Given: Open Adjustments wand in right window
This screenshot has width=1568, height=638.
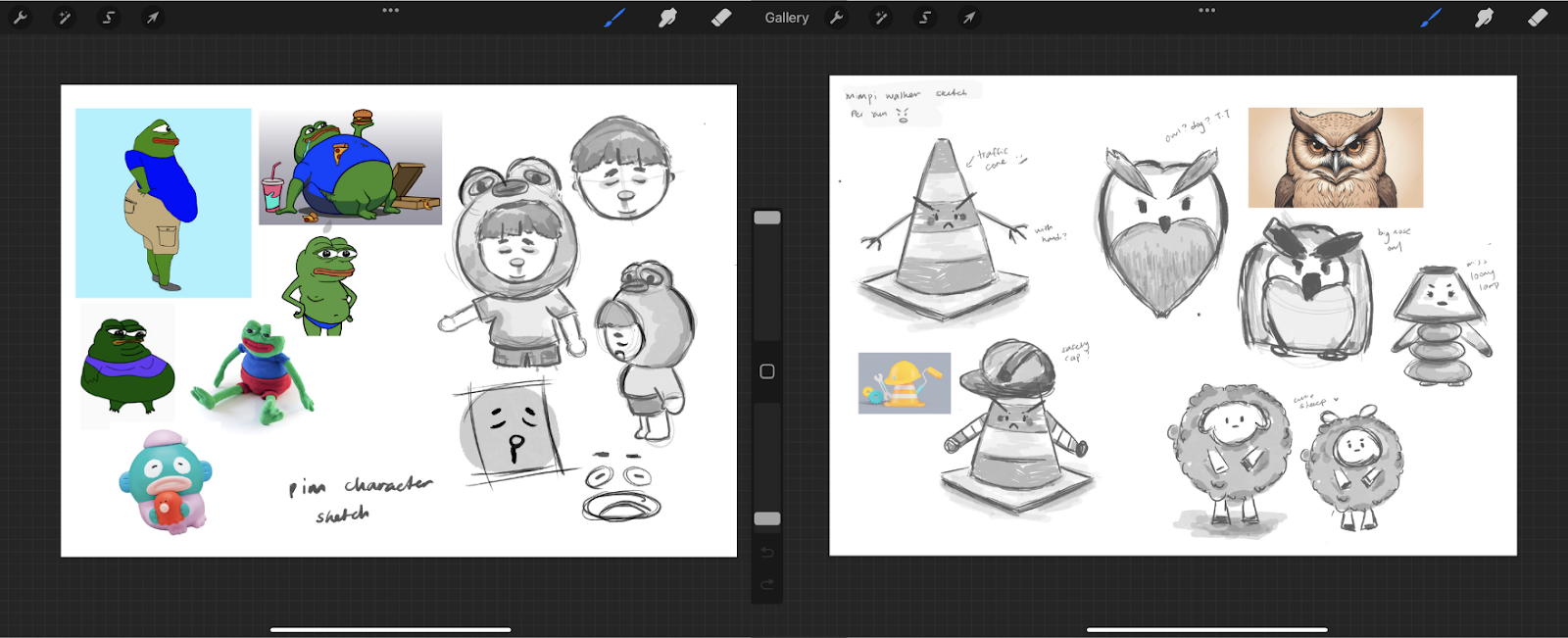Looking at the screenshot, I should click(880, 18).
